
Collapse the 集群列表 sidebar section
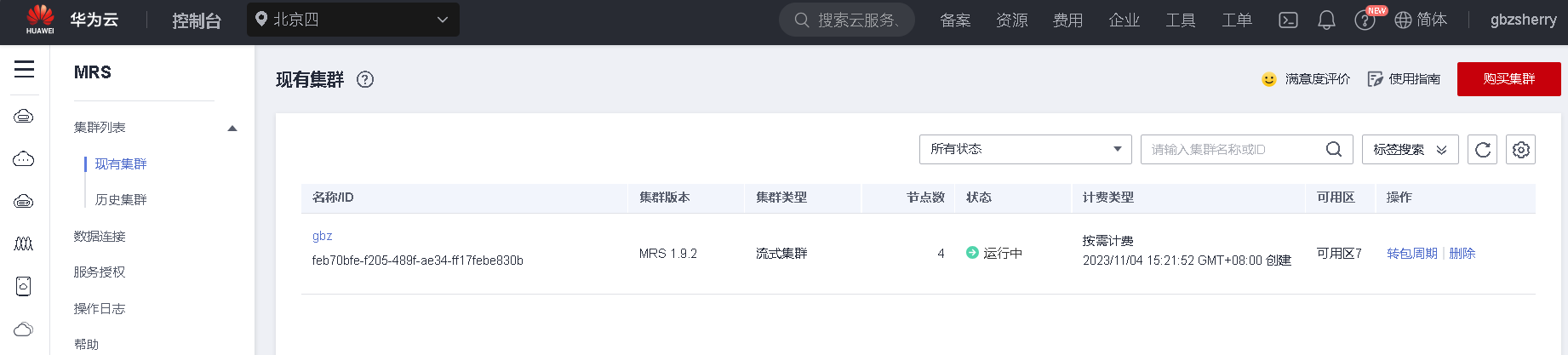point(232,128)
